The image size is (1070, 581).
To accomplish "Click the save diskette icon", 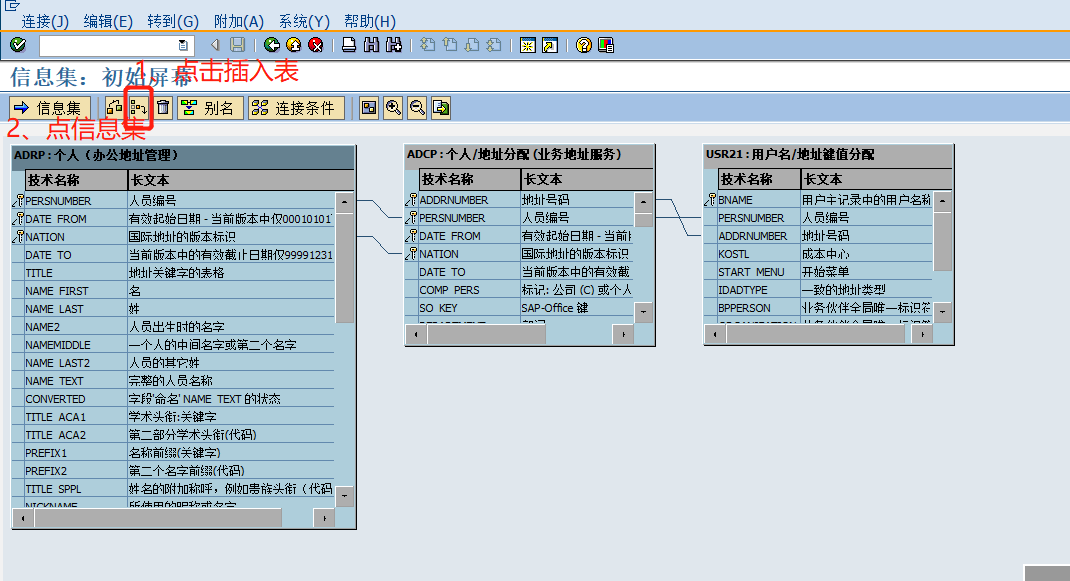I will (x=238, y=44).
